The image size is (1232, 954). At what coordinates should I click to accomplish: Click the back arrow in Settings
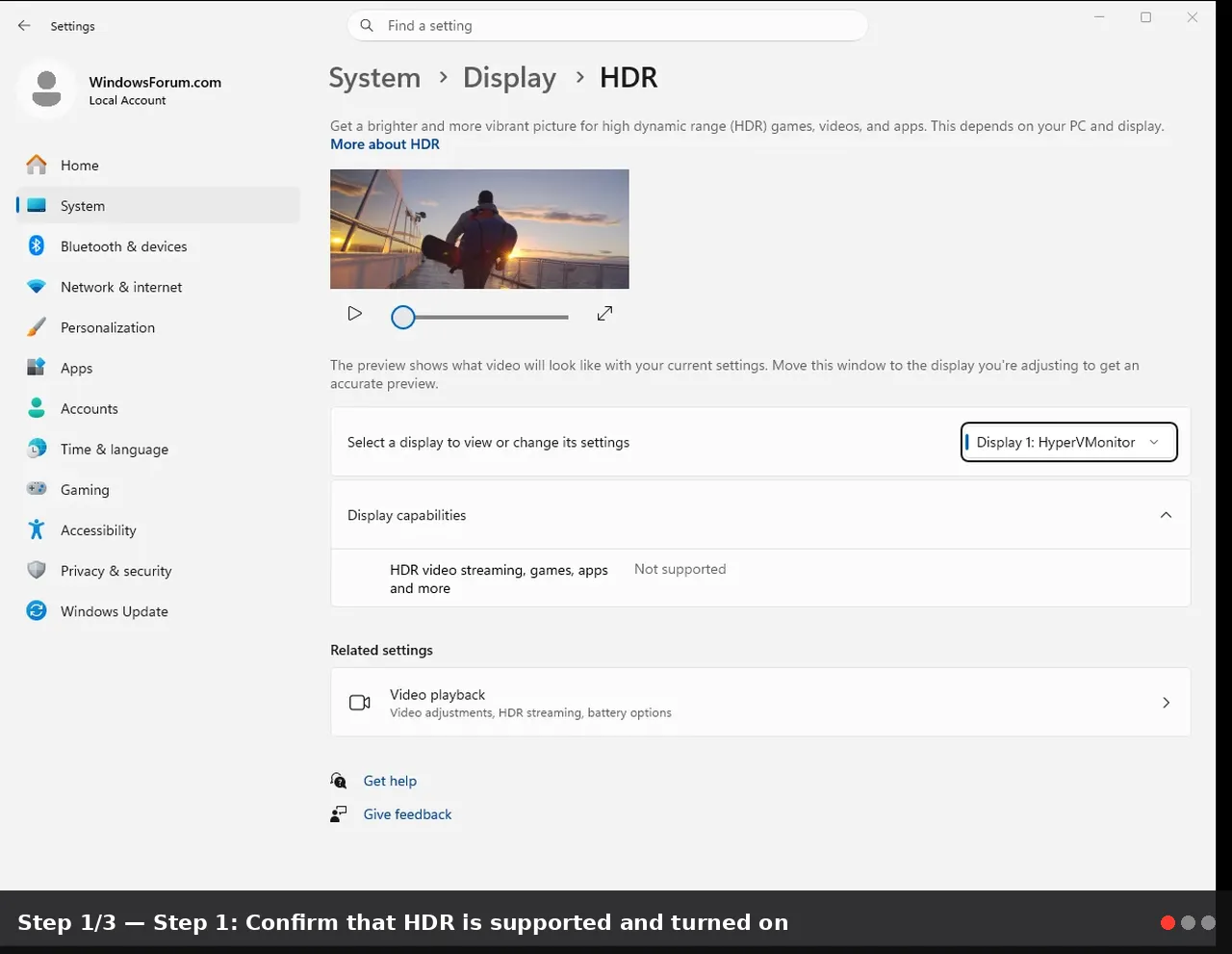(24, 26)
